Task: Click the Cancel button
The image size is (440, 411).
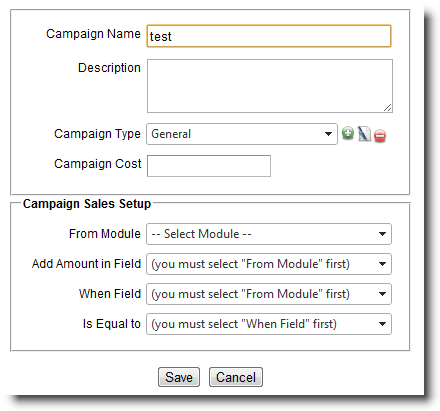Action: pos(236,377)
